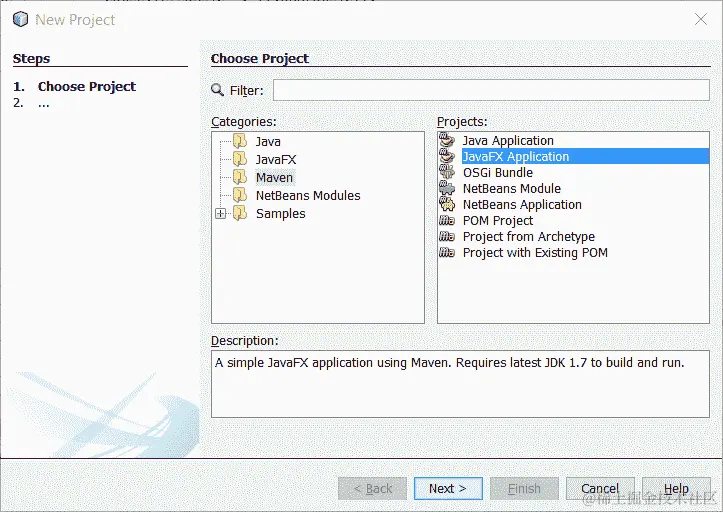
Task: Click the NetBeans Application project icon
Action: coord(447,204)
